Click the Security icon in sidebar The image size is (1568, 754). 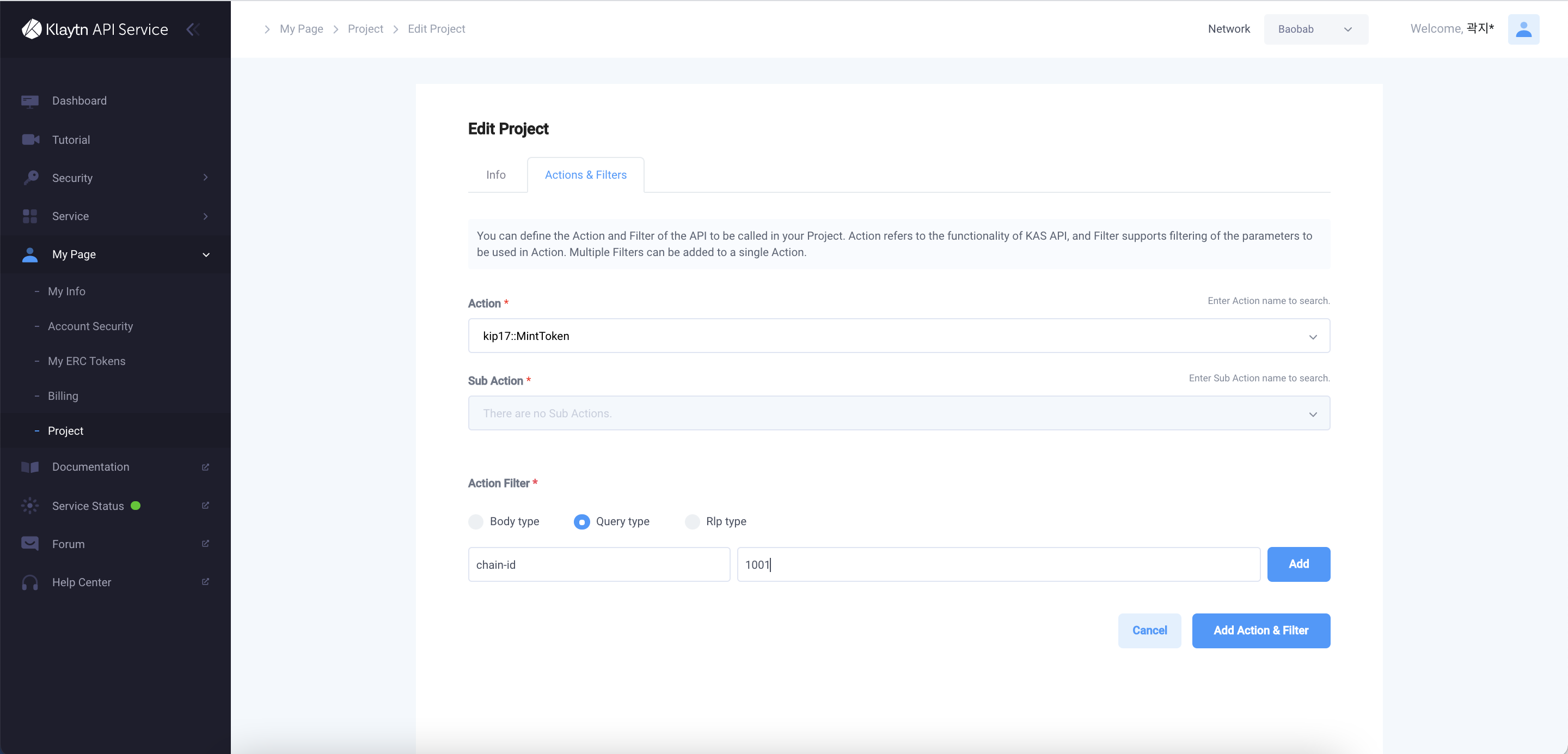pyautogui.click(x=30, y=177)
